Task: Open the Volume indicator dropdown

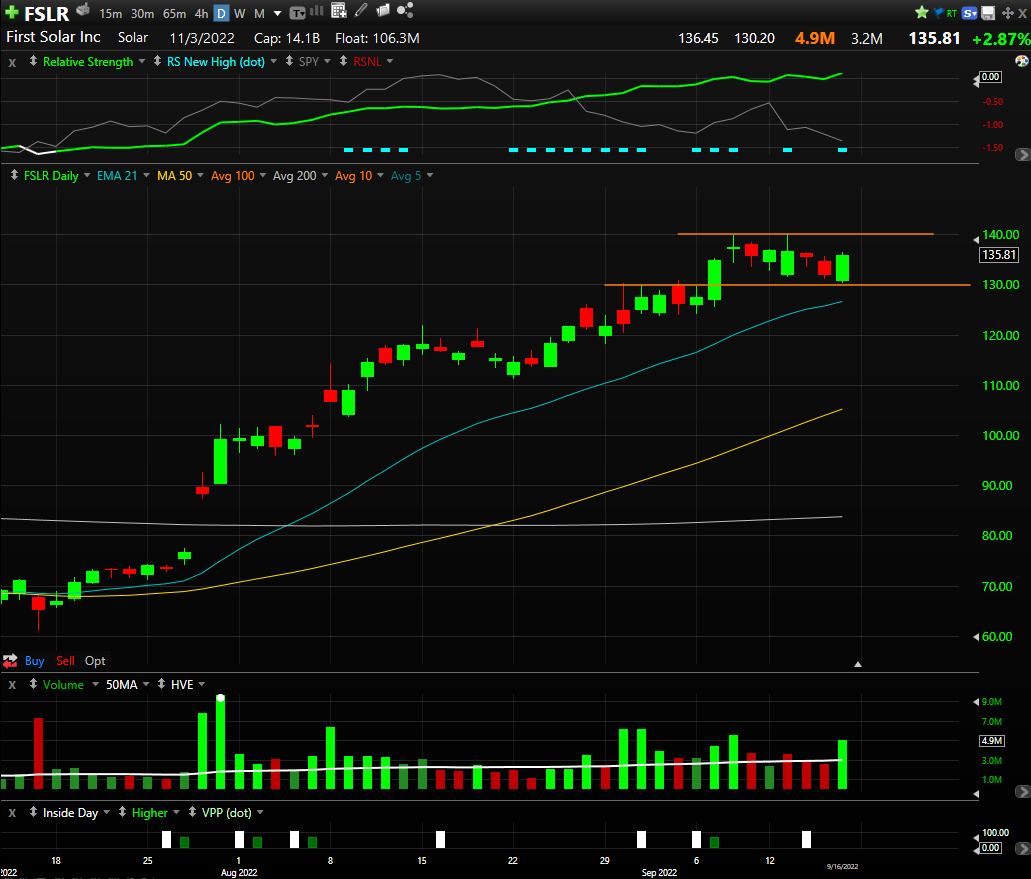Action: click(x=95, y=684)
